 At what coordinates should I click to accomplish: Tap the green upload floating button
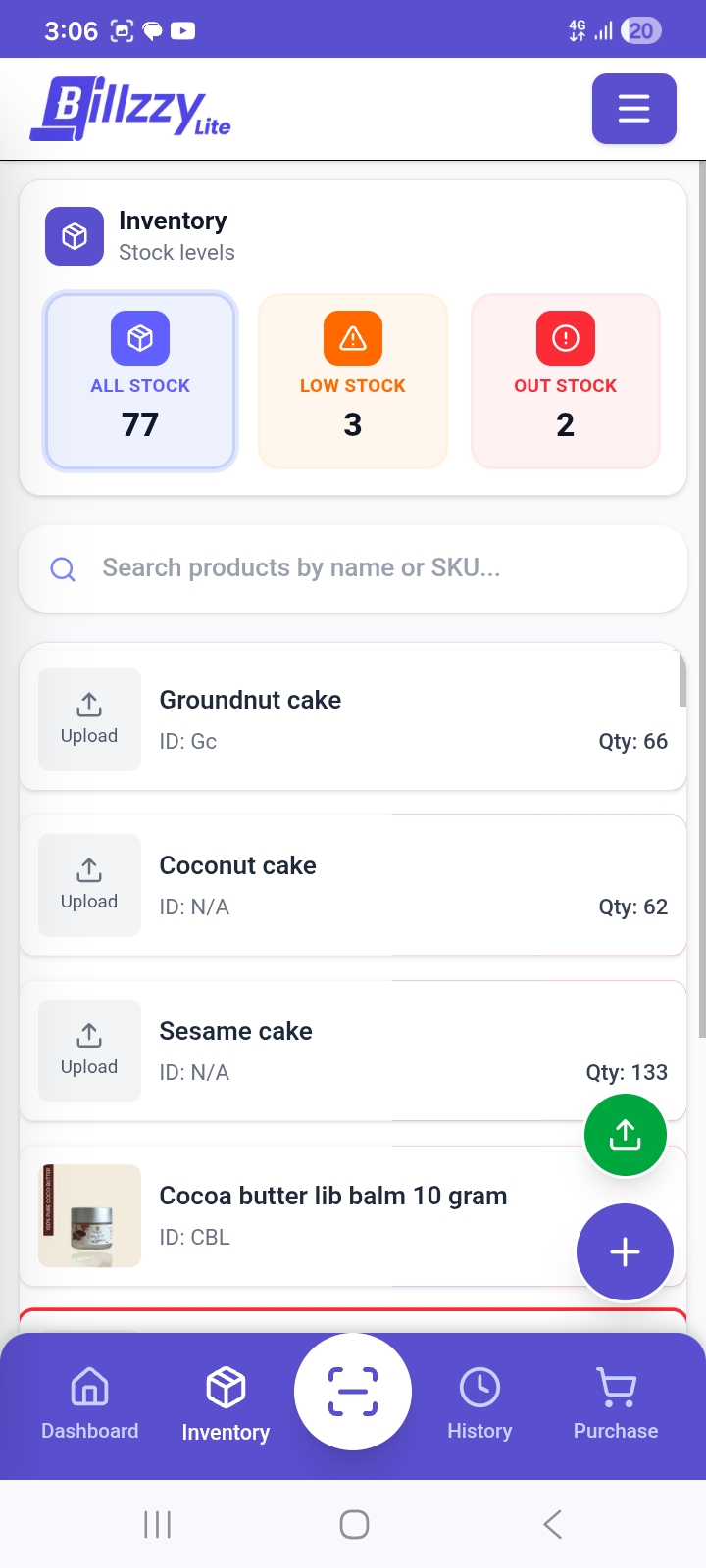(625, 1135)
